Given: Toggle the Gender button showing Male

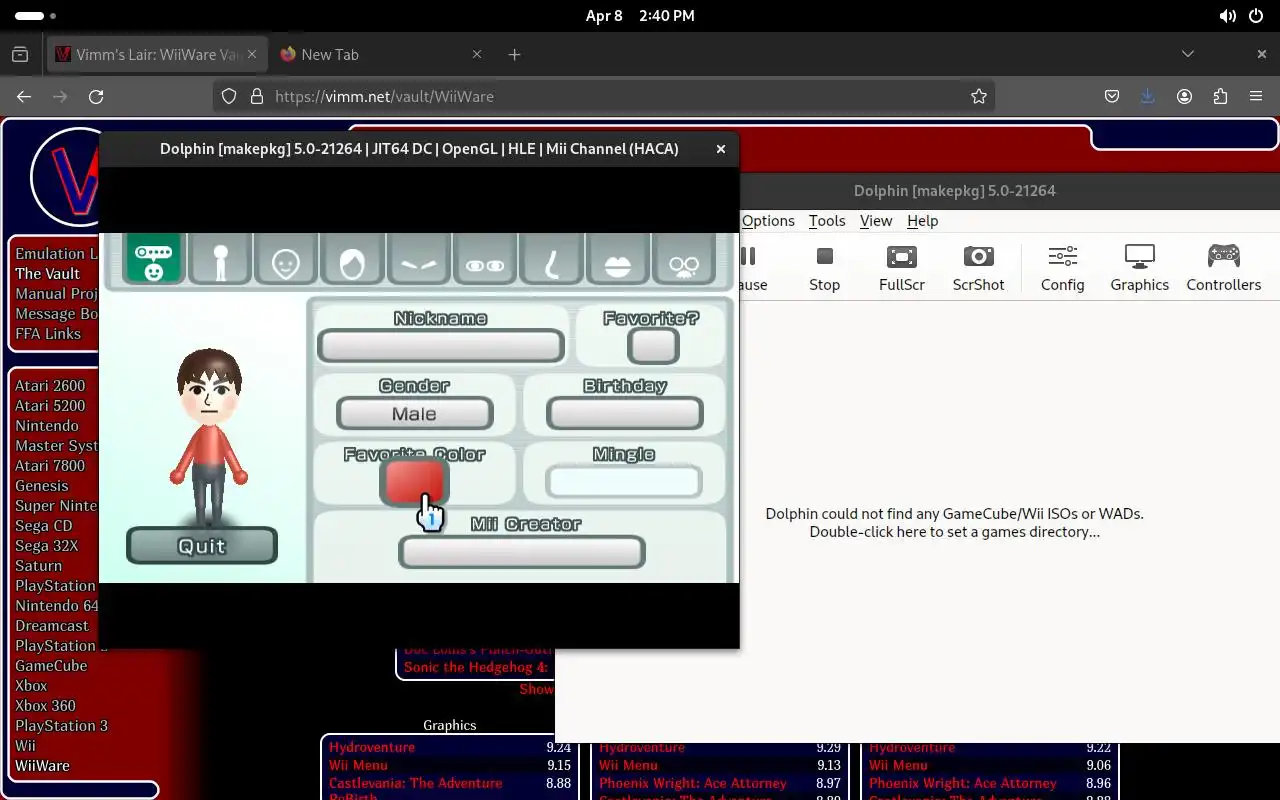Looking at the screenshot, I should (x=414, y=413).
